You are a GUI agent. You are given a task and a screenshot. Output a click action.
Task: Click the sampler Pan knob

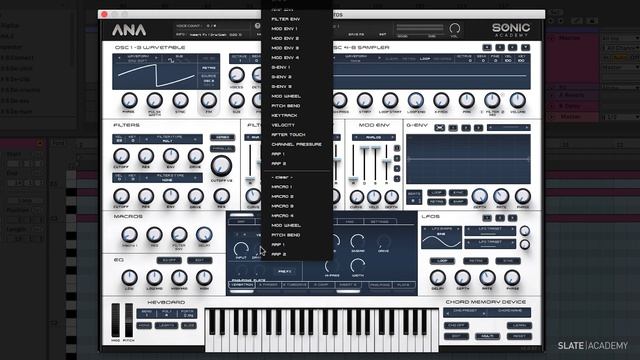click(467, 100)
